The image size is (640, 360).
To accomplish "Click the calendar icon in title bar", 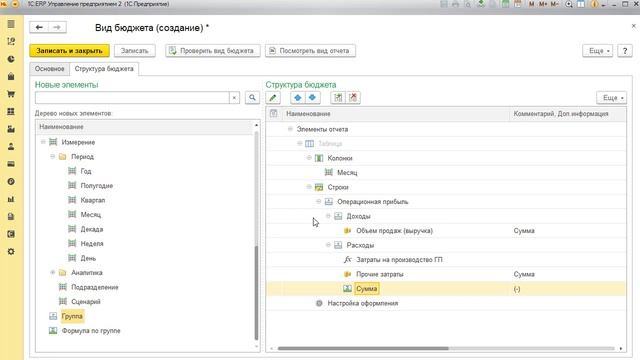I will 518,4.
